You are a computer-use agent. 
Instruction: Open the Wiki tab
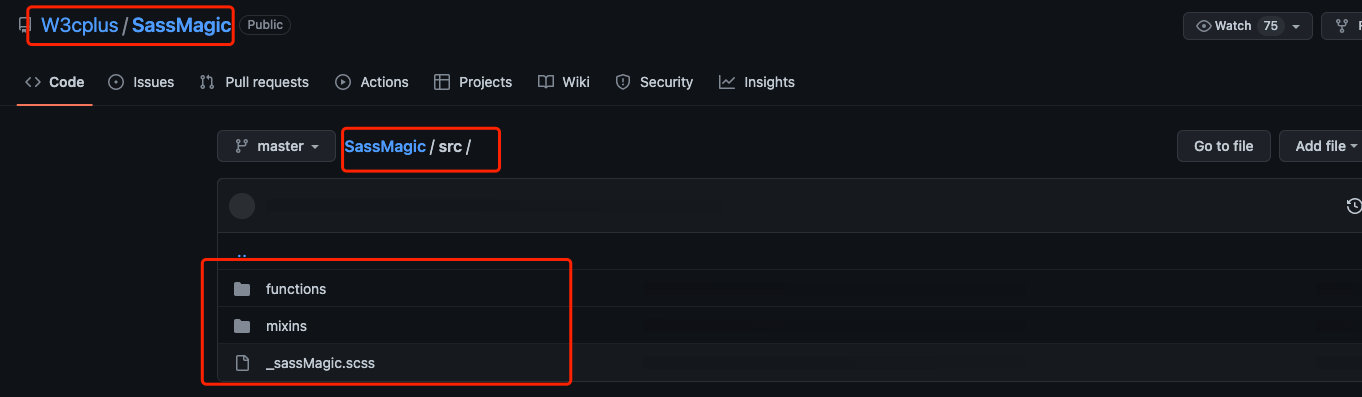tap(564, 82)
